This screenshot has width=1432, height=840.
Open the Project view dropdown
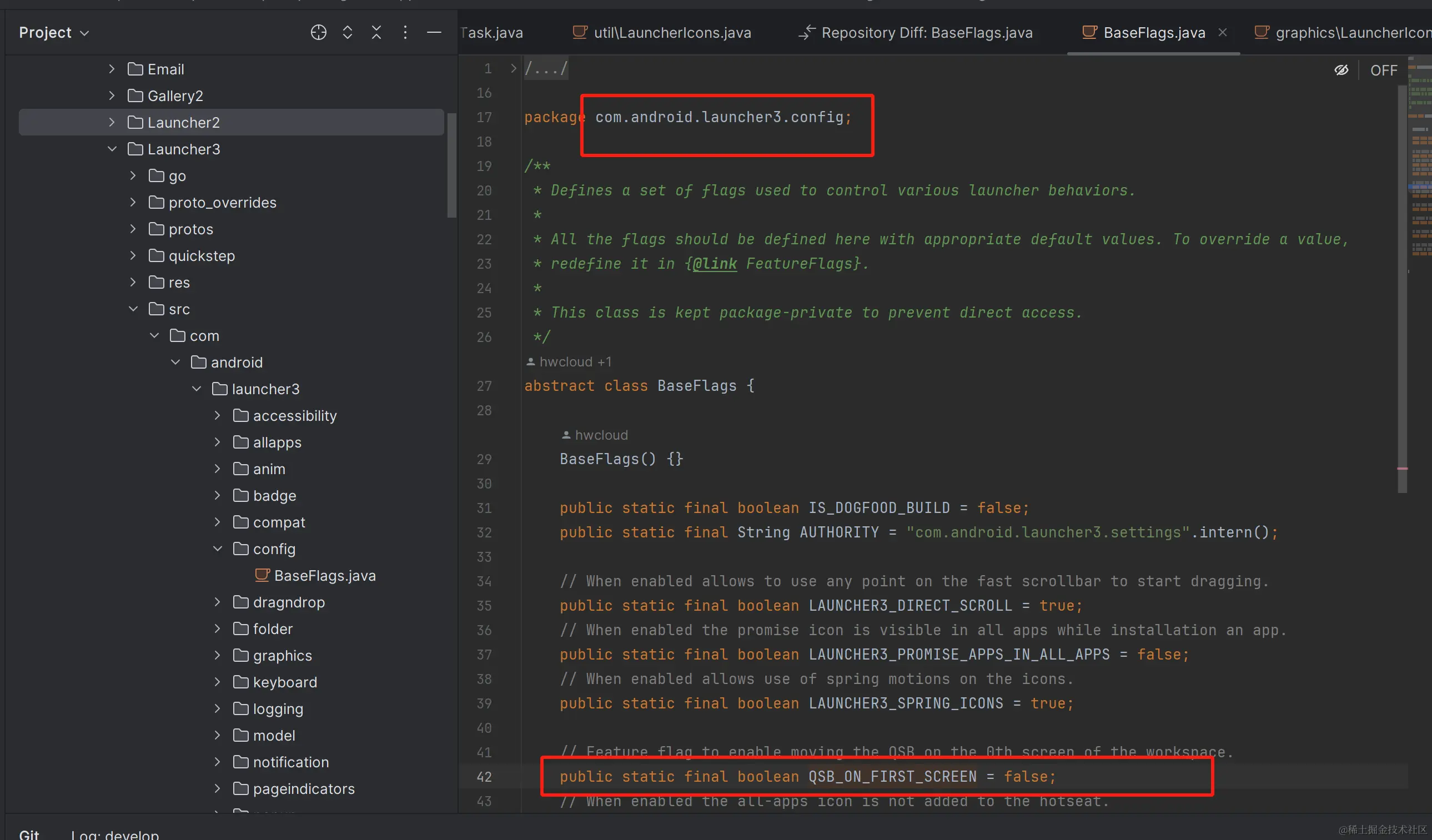click(54, 32)
